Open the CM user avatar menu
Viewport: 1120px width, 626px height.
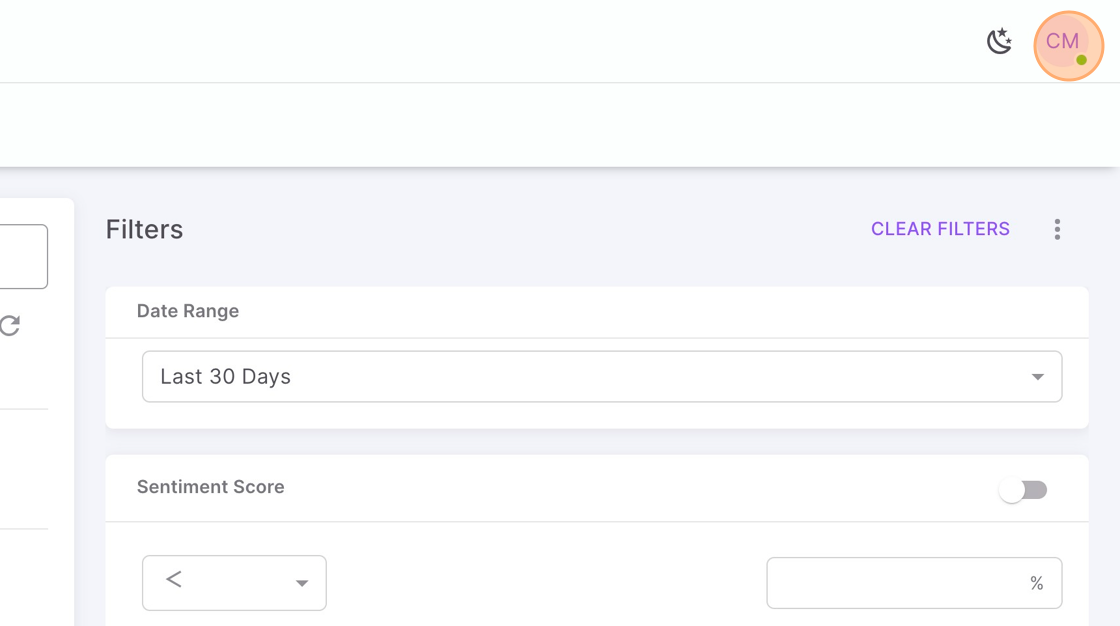[1069, 46]
